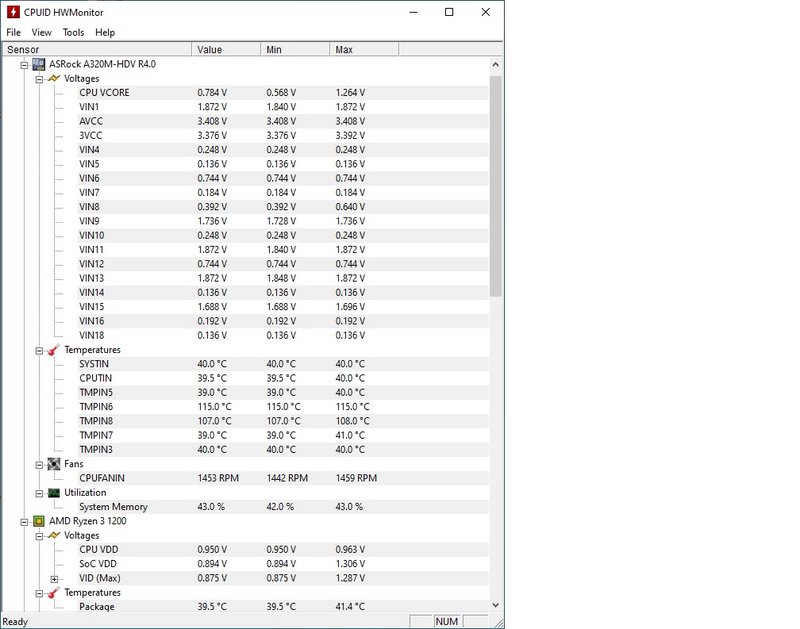The width and height of the screenshot is (800, 629).
Task: Click the 41.4 °C Package max value
Action: coord(350,607)
